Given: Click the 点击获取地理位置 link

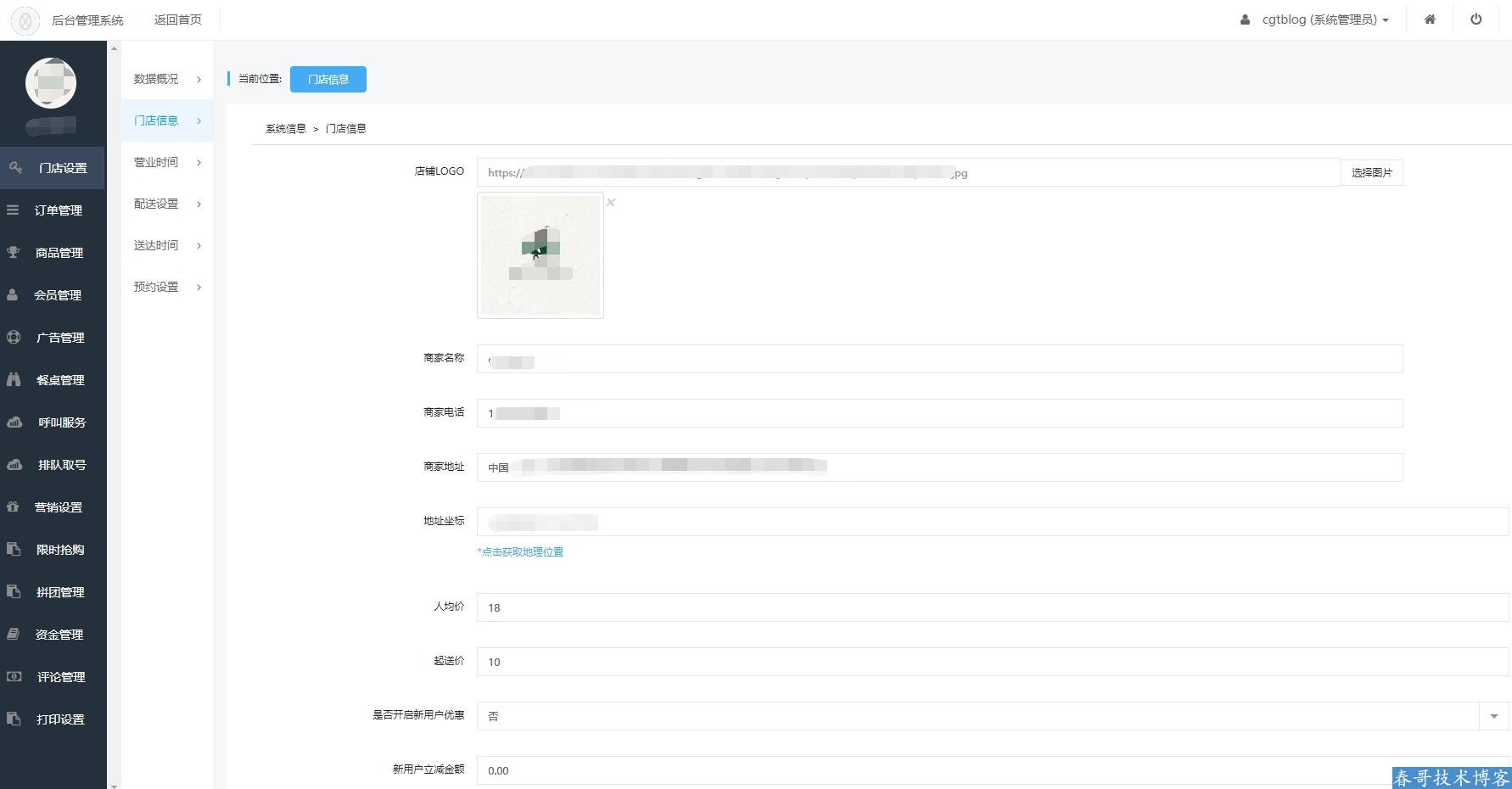Looking at the screenshot, I should pos(520,552).
